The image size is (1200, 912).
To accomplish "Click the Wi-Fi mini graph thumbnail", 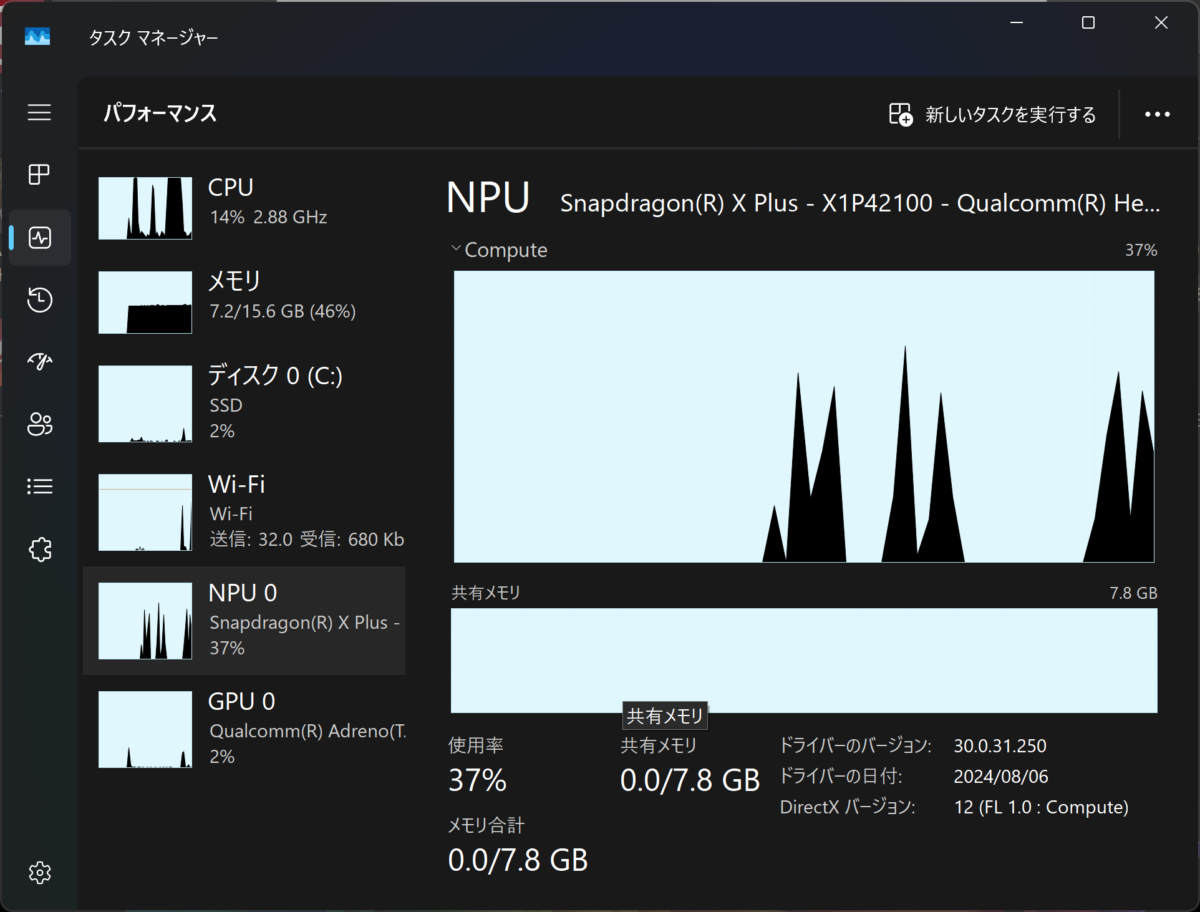I will tap(145, 512).
